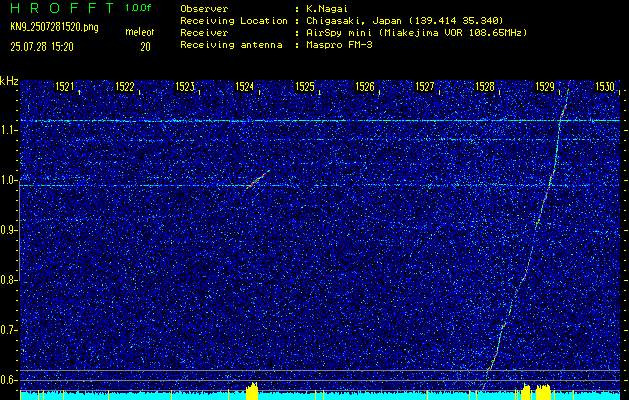Click the 1528 time marker
Viewport: 629px width, 400px height.
point(485,87)
